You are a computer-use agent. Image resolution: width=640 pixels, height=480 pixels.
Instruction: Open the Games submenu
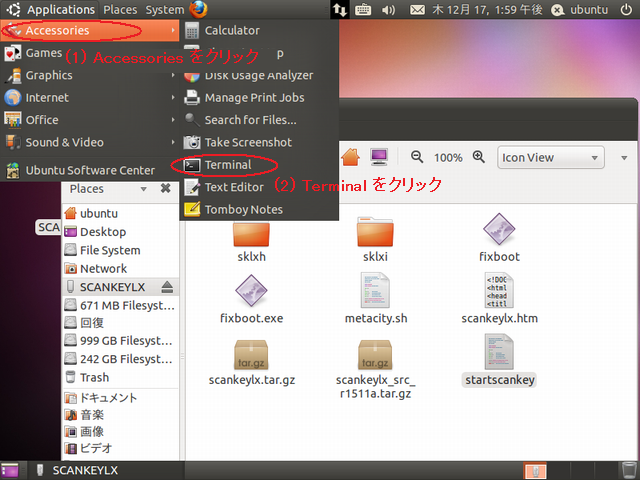point(90,53)
